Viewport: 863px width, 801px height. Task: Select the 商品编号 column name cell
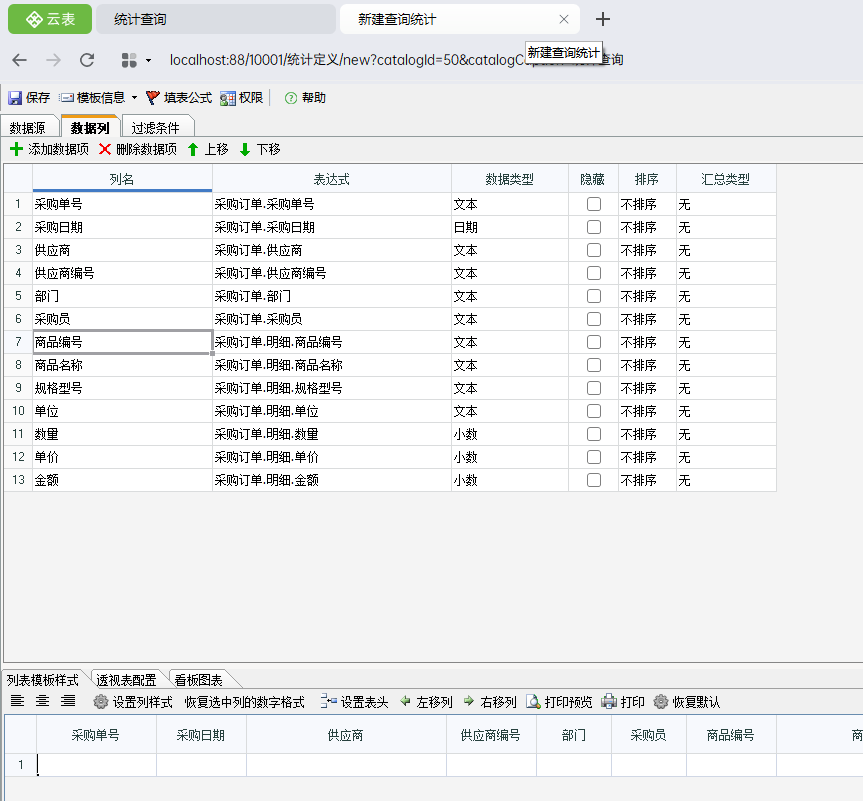121,342
